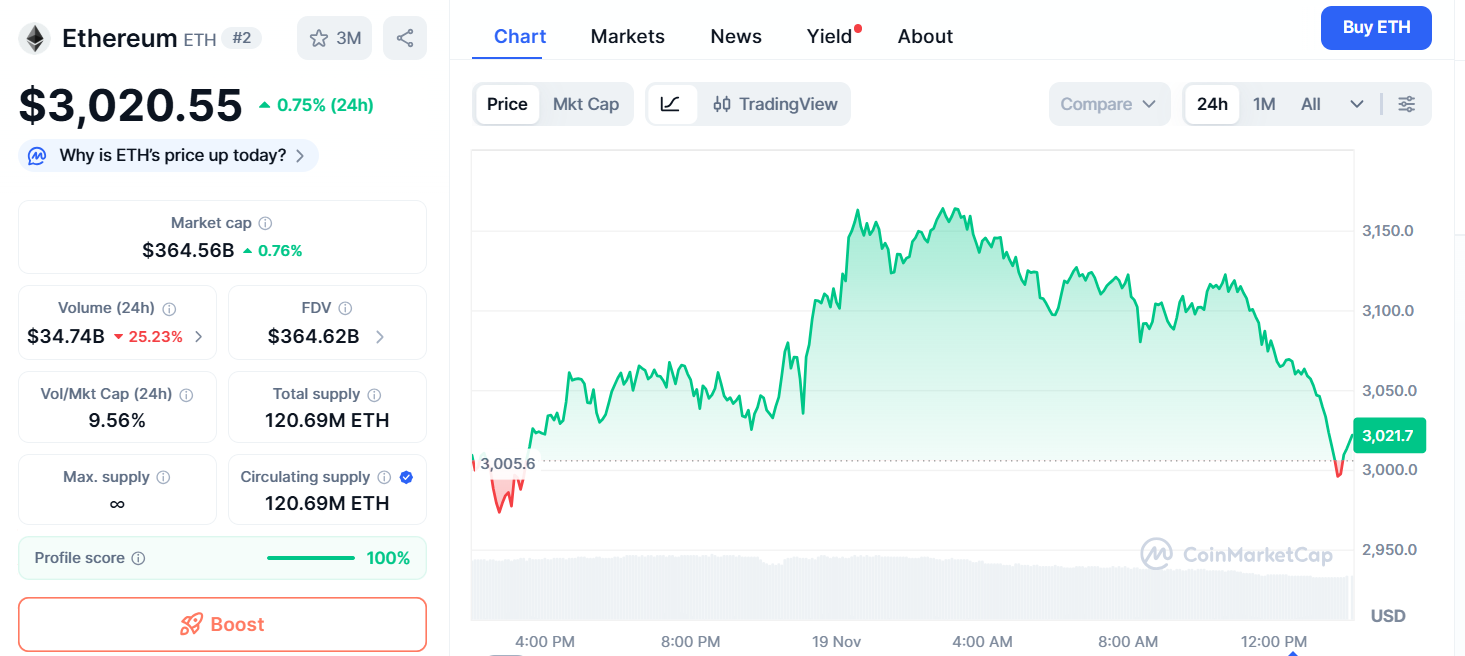Screen dimensions: 1465x656
Task: Click the Profile score progress bar
Action: (311, 558)
